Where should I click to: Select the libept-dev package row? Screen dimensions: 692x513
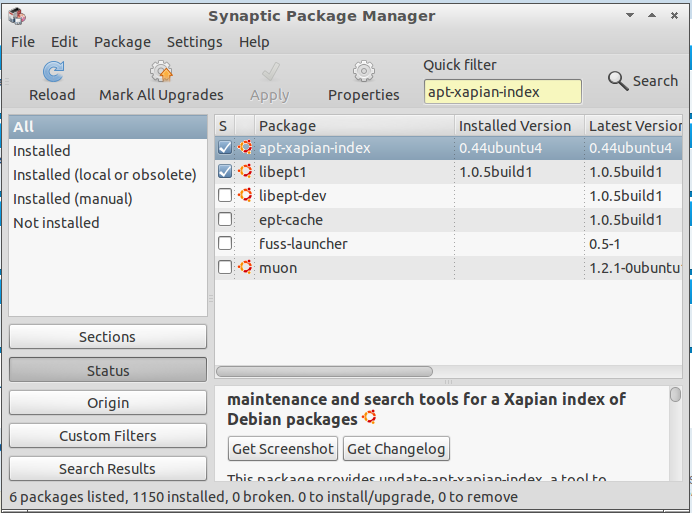(x=448, y=195)
